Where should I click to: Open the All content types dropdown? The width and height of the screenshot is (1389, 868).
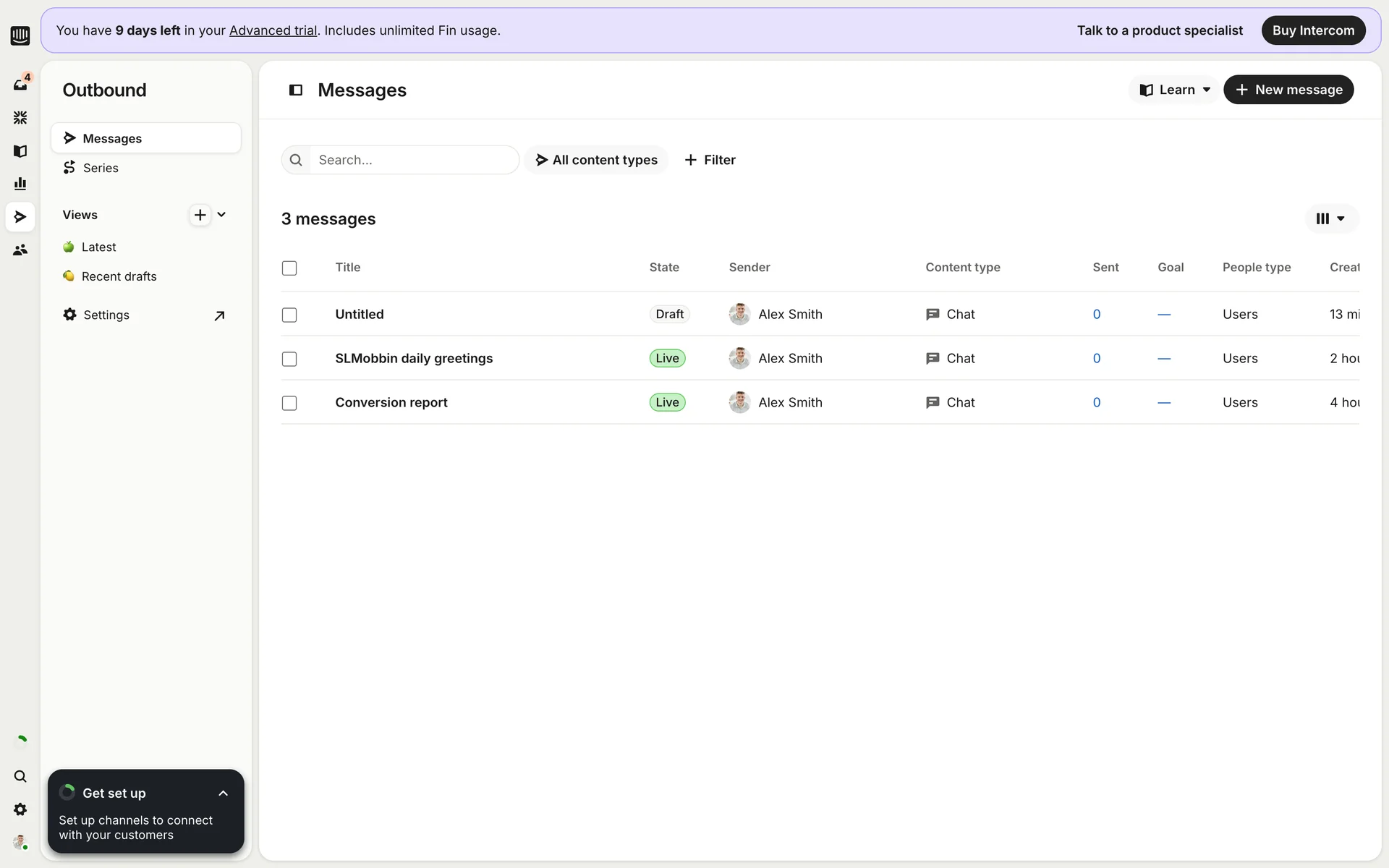pos(596,160)
